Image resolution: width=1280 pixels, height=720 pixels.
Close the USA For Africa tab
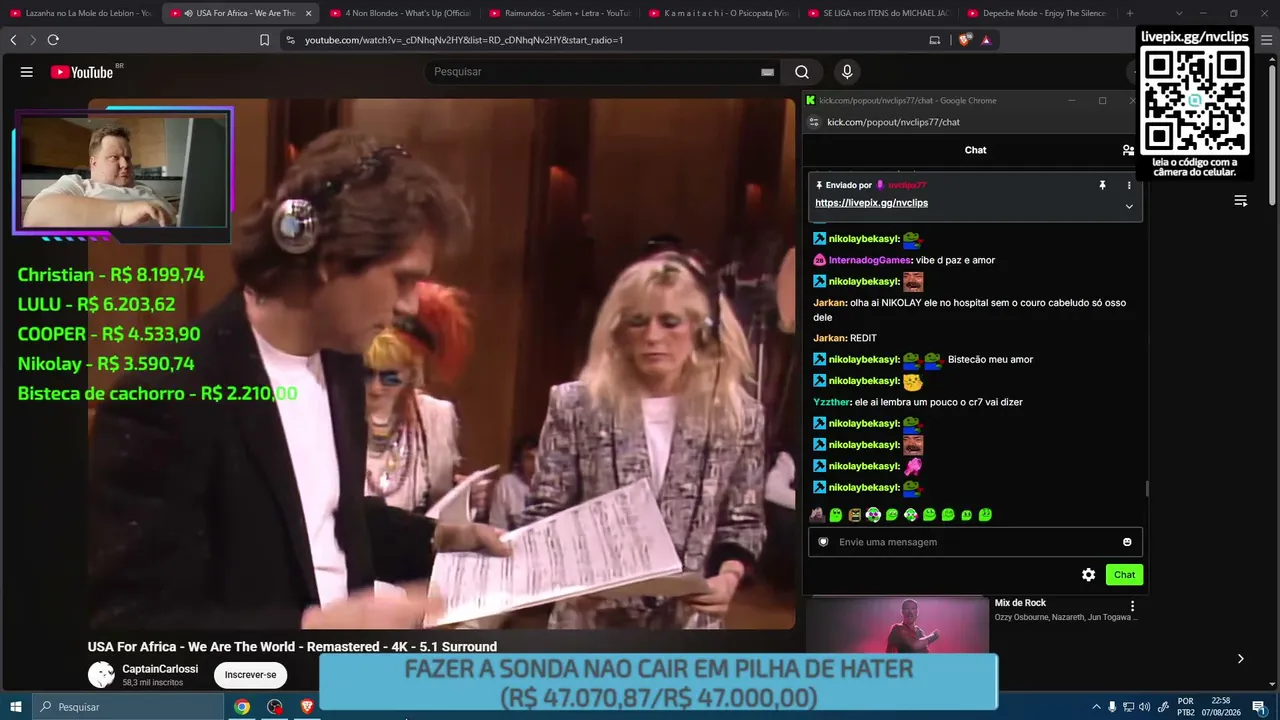pyautogui.click(x=308, y=13)
